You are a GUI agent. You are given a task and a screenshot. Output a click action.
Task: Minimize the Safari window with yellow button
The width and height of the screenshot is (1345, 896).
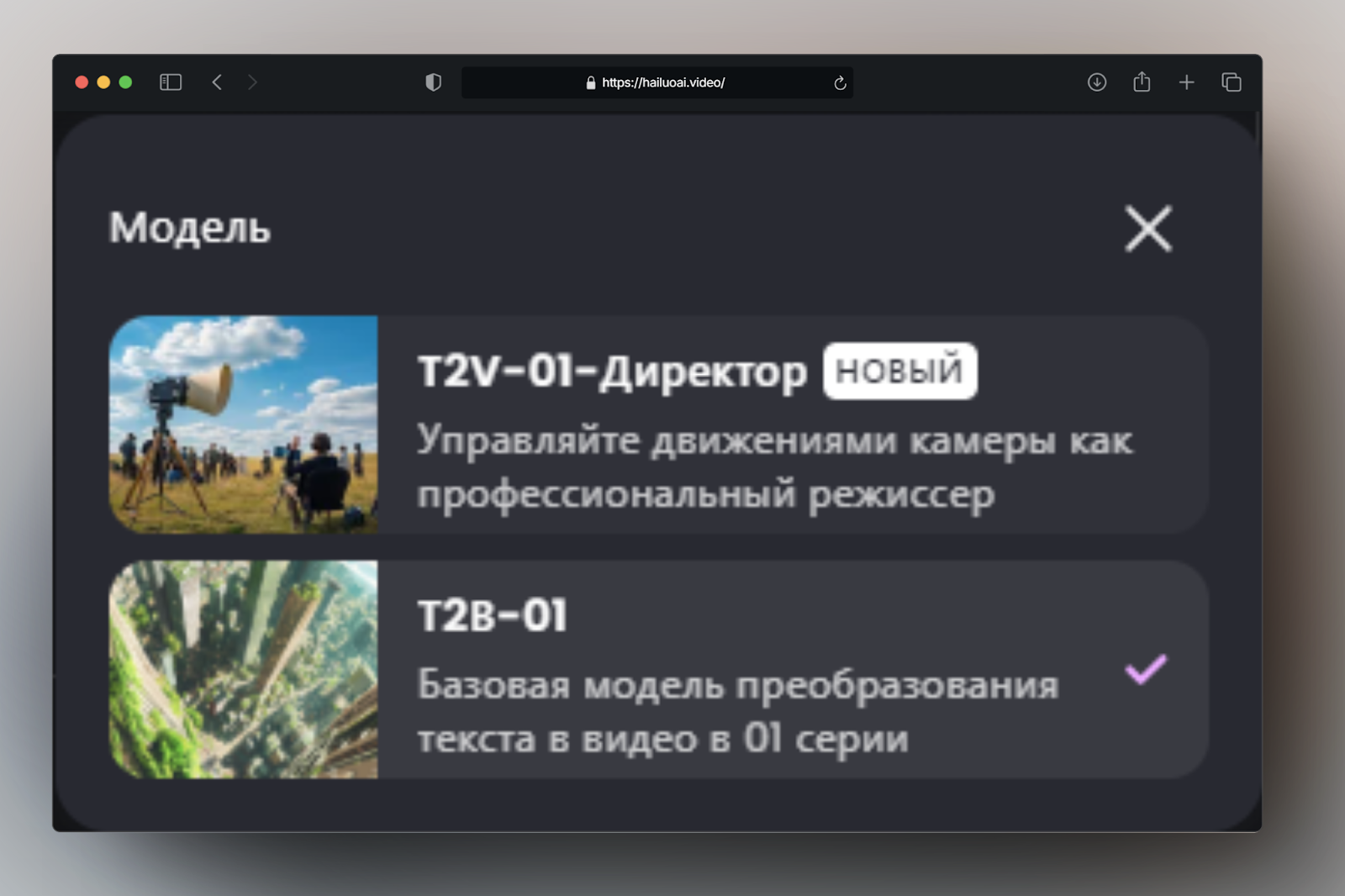pos(103,82)
